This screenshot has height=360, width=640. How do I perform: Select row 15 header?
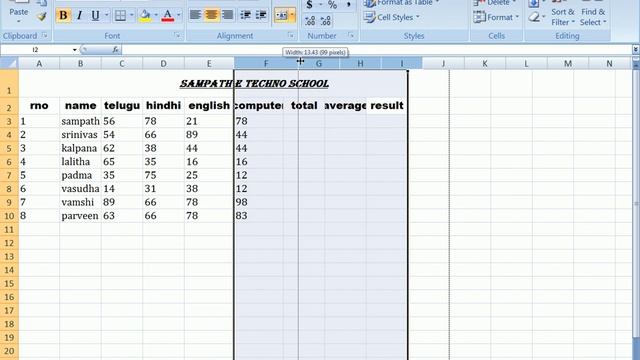click(x=9, y=283)
